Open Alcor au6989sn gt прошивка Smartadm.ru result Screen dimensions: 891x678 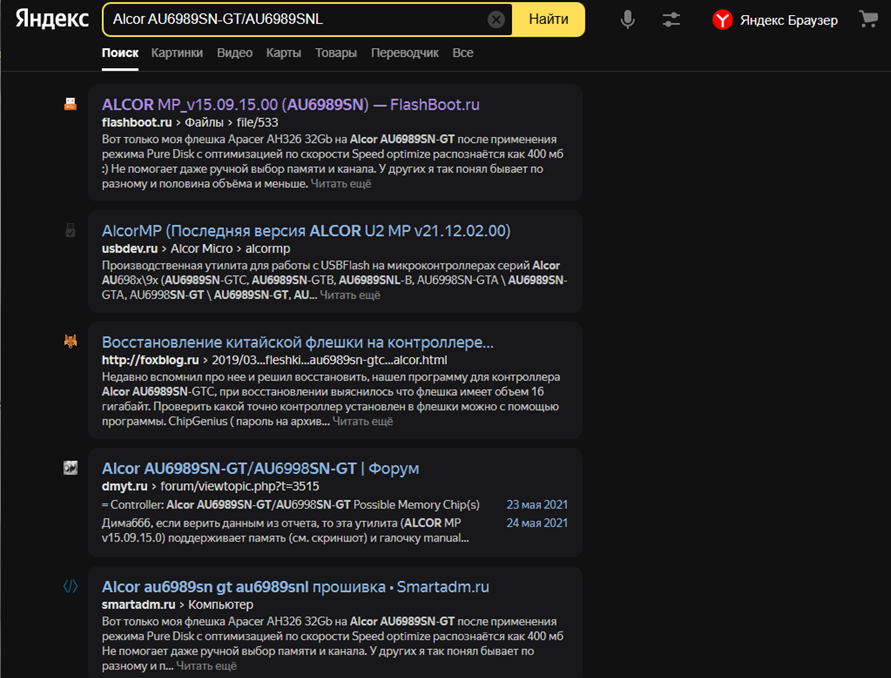tap(295, 587)
